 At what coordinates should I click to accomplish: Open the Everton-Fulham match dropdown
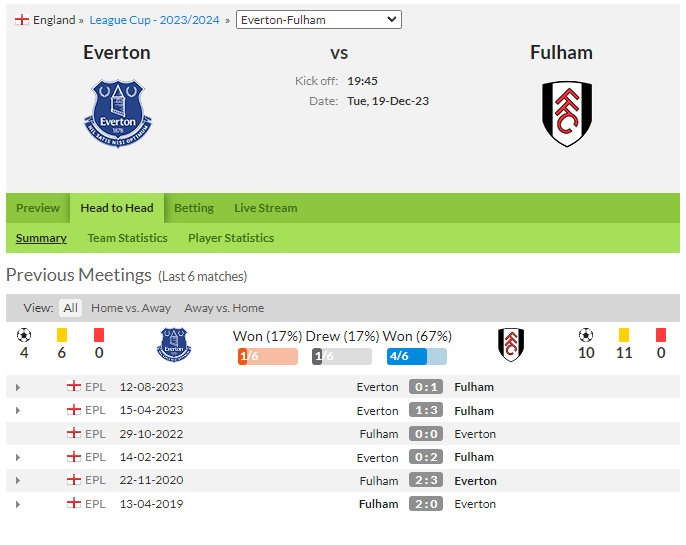coord(318,20)
